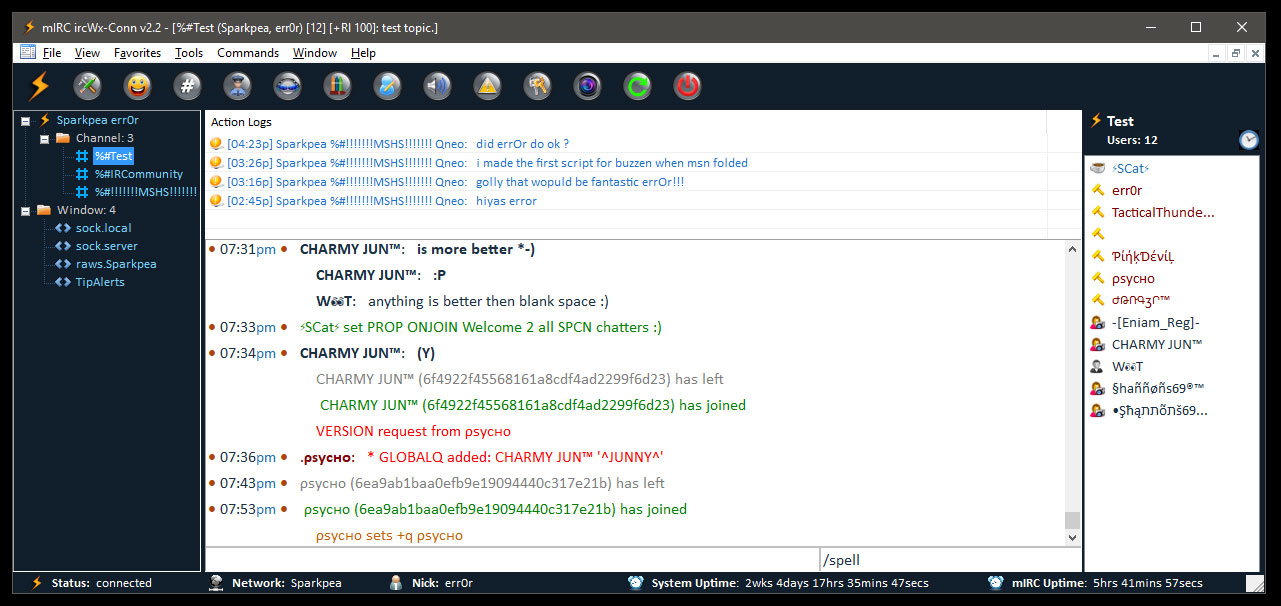Open the Favorites menu
The image size is (1281, 606).
click(137, 53)
